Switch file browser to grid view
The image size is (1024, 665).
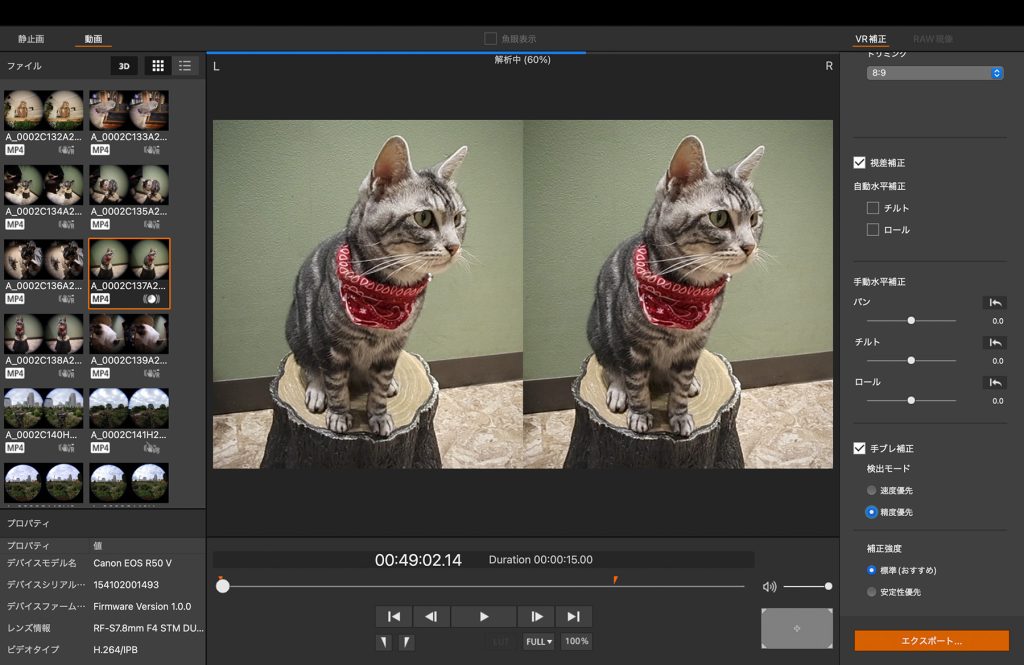157,66
